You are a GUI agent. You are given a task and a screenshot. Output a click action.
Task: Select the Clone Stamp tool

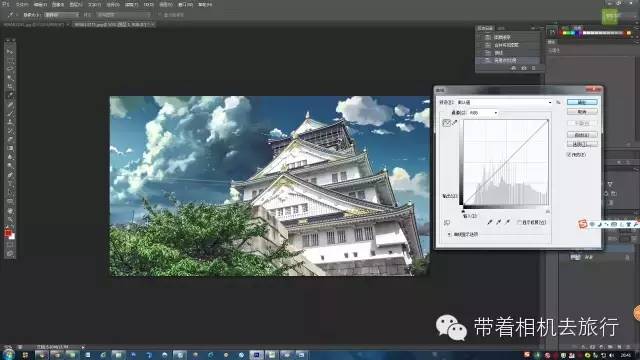click(x=10, y=122)
